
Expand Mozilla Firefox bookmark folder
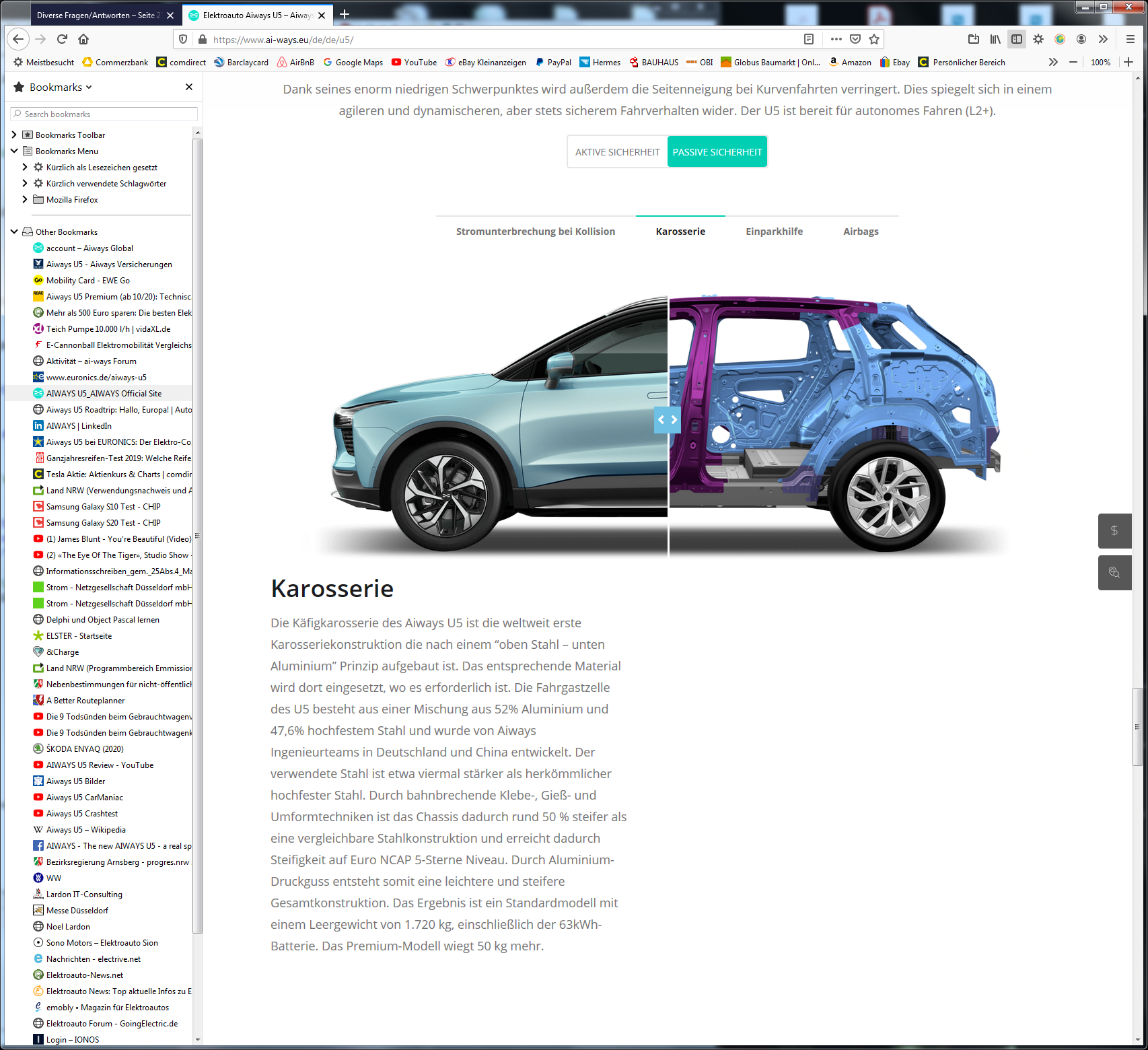coord(25,199)
